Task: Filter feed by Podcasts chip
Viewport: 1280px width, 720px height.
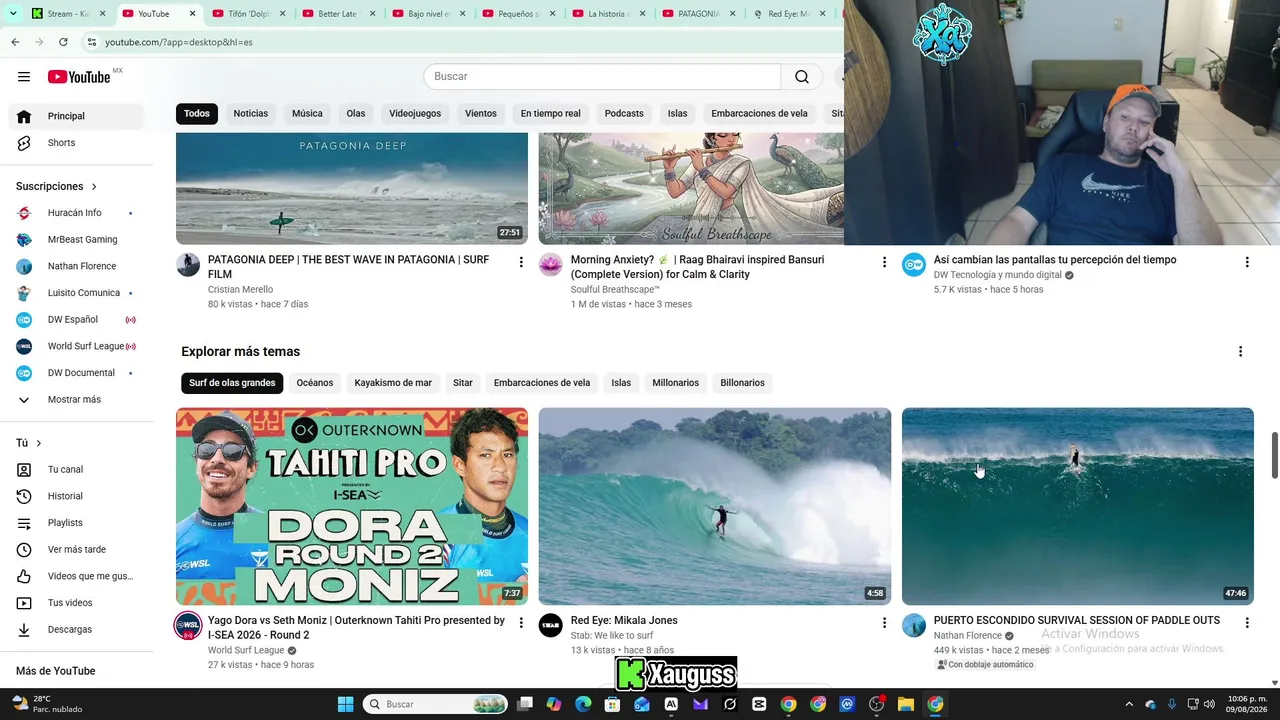Action: tap(624, 114)
